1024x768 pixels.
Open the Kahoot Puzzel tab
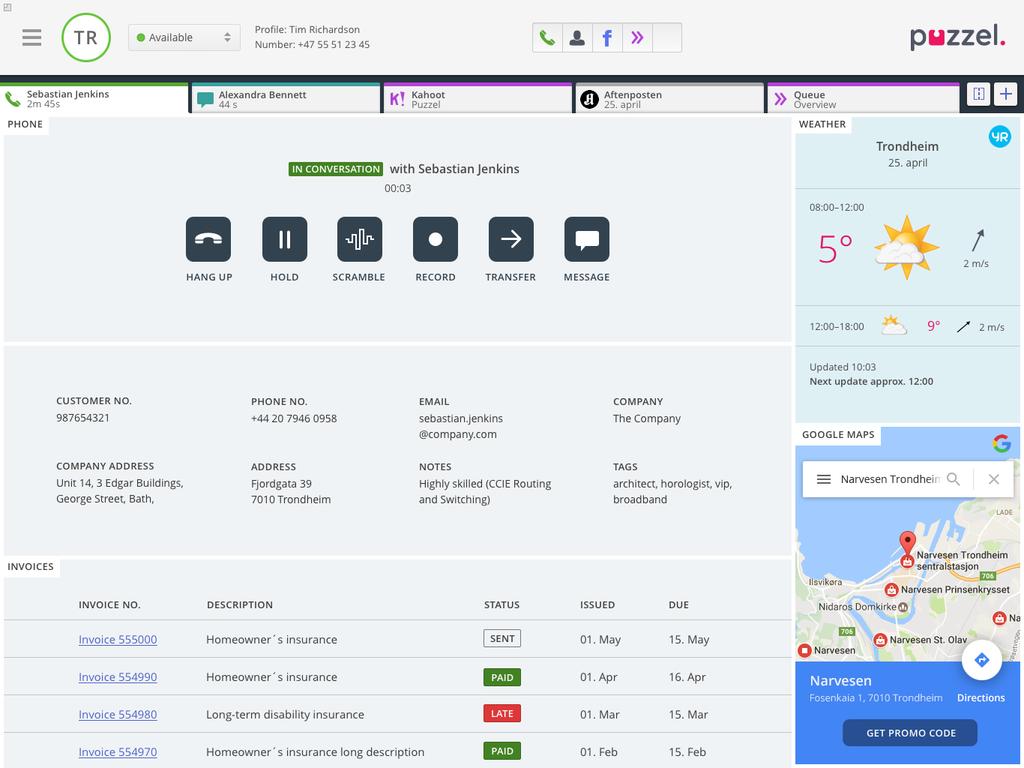pyautogui.click(x=477, y=99)
